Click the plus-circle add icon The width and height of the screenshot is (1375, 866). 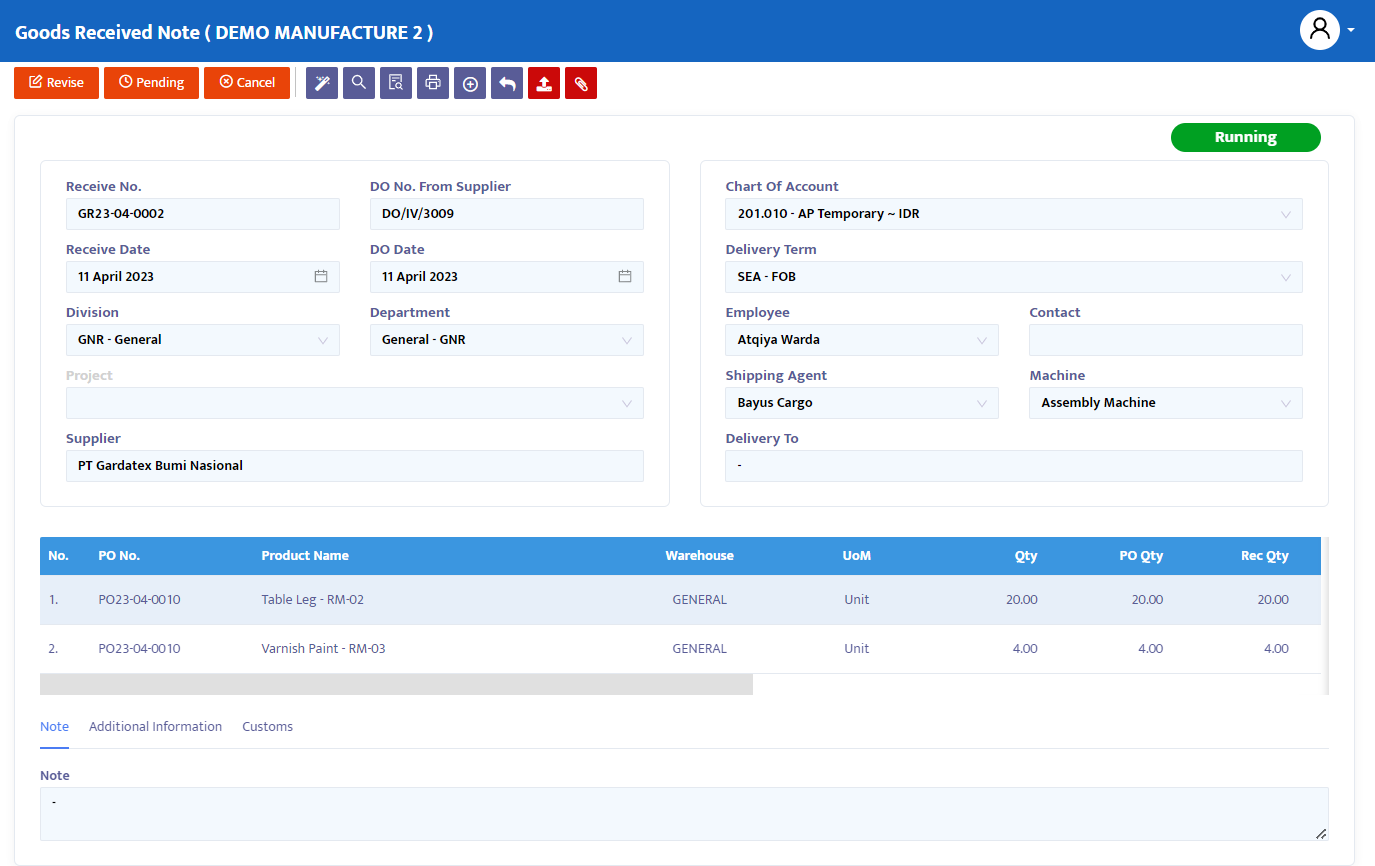[x=470, y=83]
